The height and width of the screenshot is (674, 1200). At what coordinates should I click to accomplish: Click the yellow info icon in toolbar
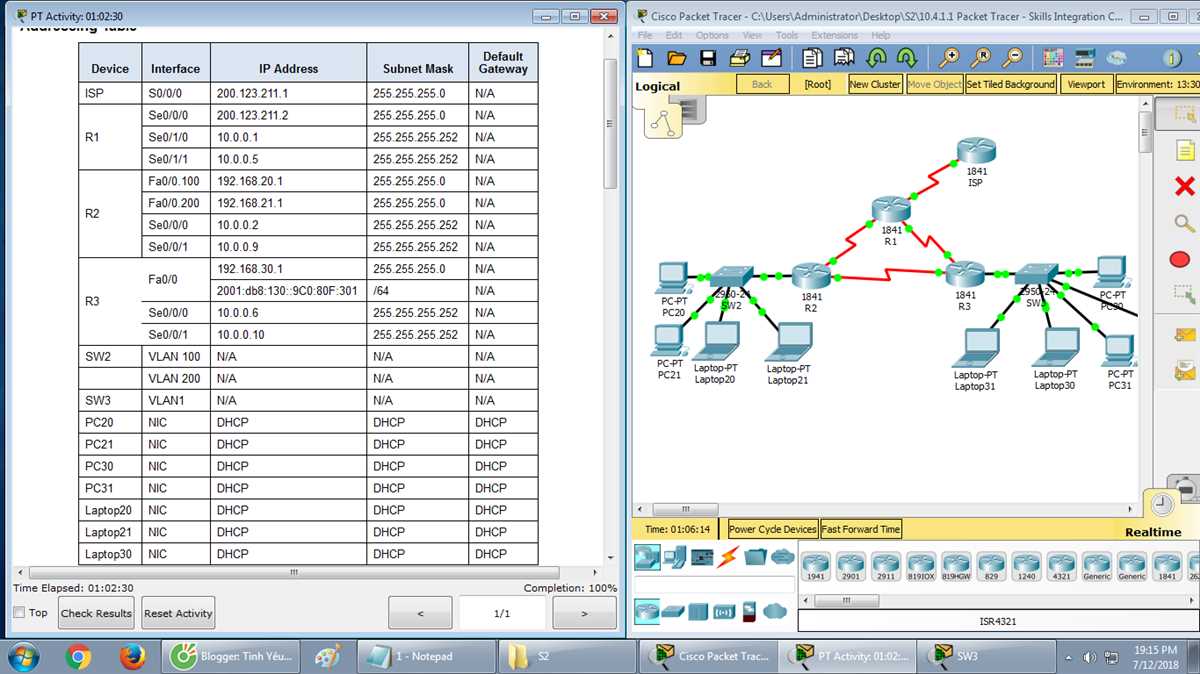click(x=1171, y=58)
